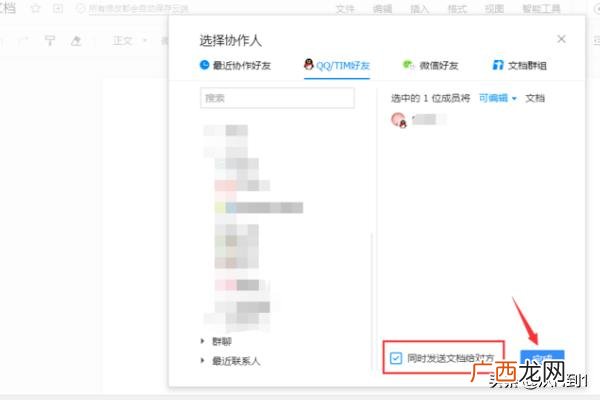Viewport: 600px width, 400px height.
Task: Click the clear formatting eraser icon
Action: (x=76, y=40)
